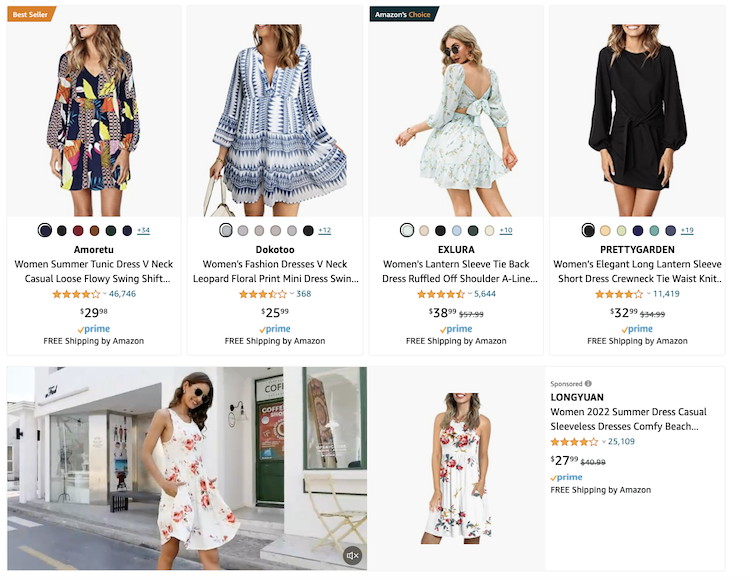Click the star rating icons for PRETTYGARDEN dress
Viewport: 750px width, 580px height.
click(x=619, y=294)
